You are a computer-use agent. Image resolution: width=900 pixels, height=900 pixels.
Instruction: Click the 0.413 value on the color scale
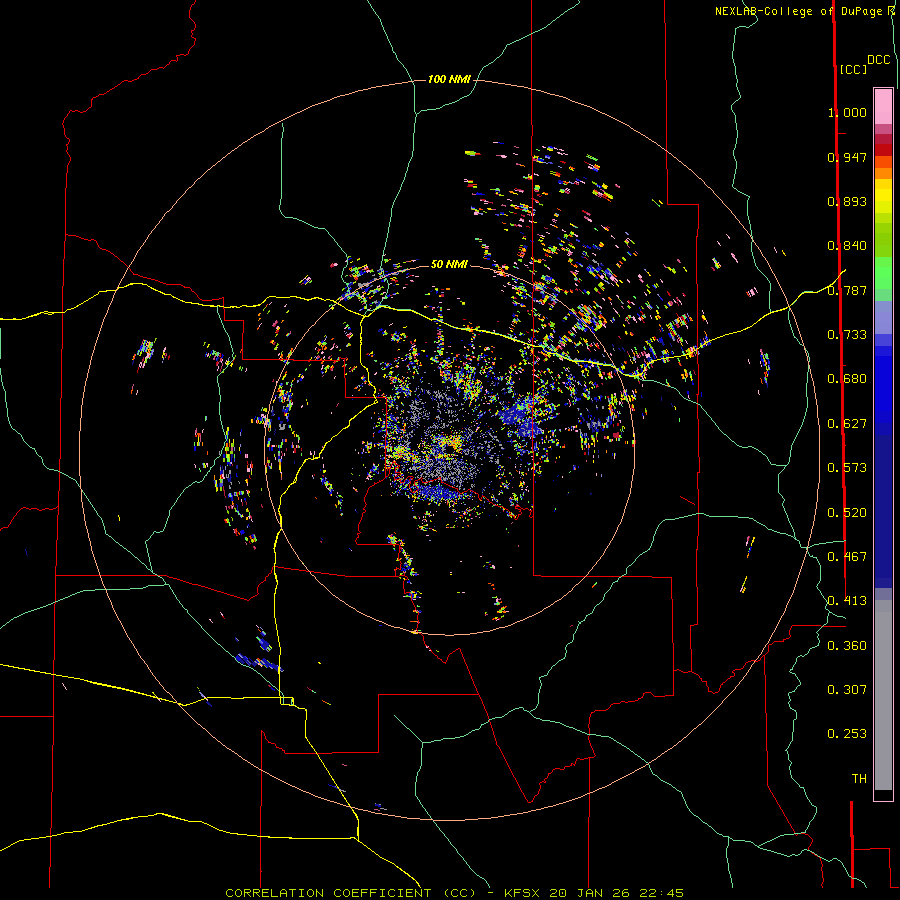847,601
